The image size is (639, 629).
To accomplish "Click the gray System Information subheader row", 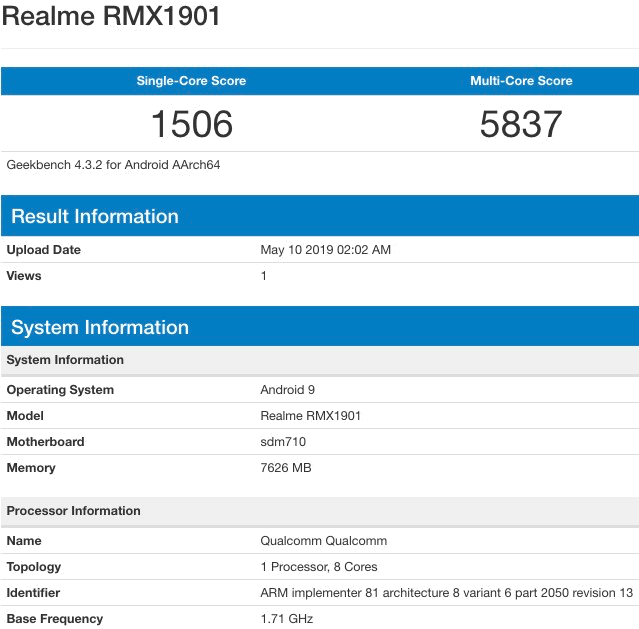I will [320, 360].
